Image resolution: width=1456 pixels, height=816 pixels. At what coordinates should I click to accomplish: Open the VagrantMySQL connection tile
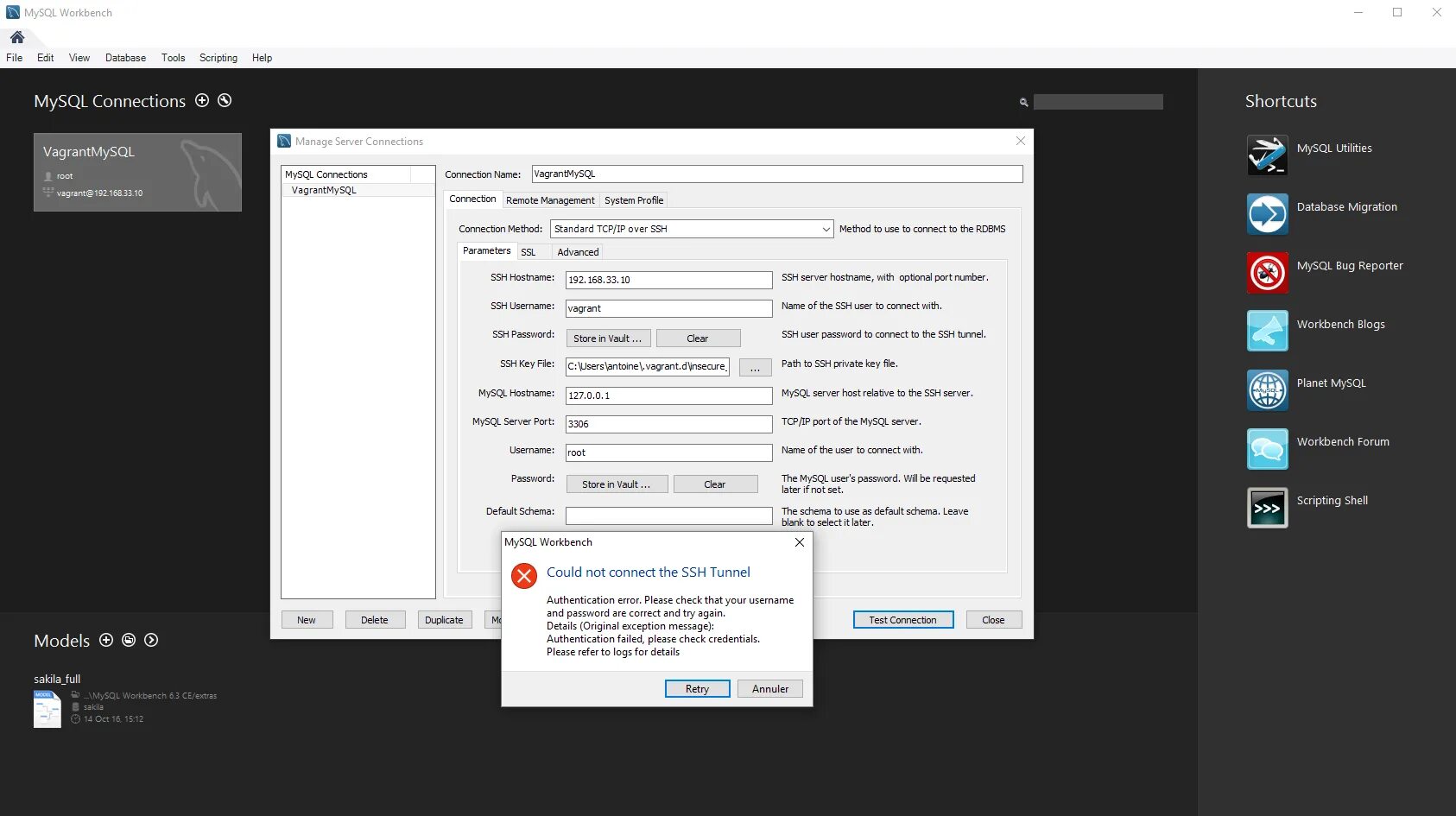137,172
